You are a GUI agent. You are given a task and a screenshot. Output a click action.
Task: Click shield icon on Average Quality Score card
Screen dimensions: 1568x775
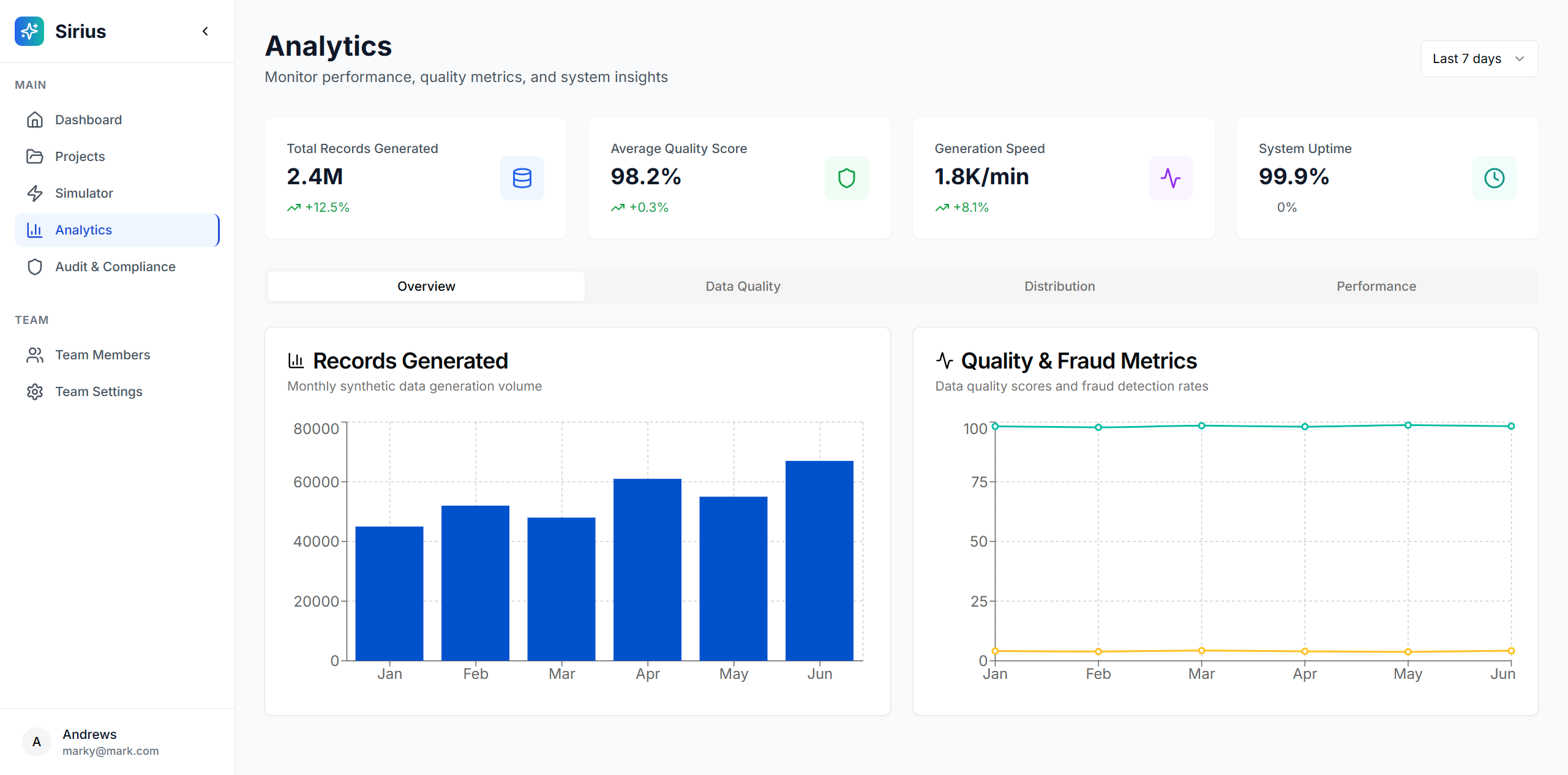[x=846, y=178]
